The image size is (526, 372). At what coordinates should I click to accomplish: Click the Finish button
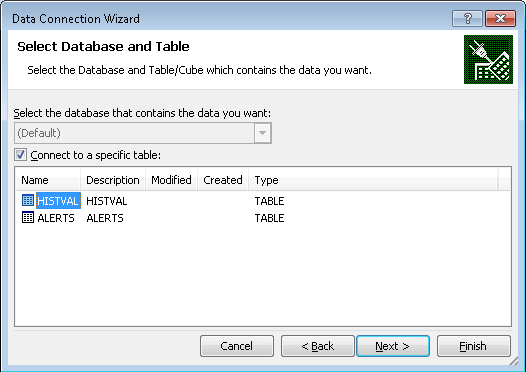(x=474, y=346)
